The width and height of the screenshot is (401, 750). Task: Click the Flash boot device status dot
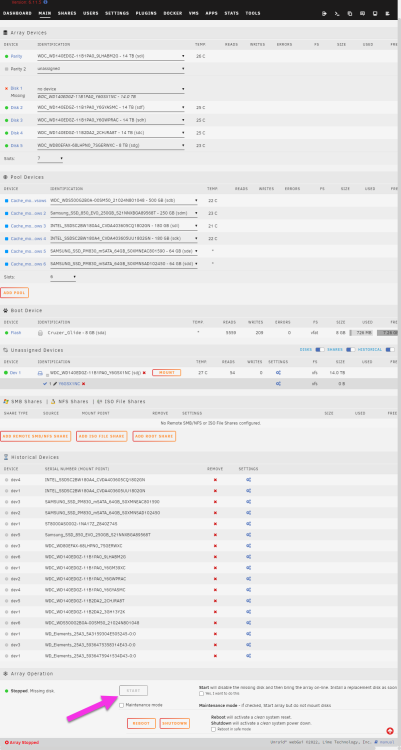pos(6,332)
